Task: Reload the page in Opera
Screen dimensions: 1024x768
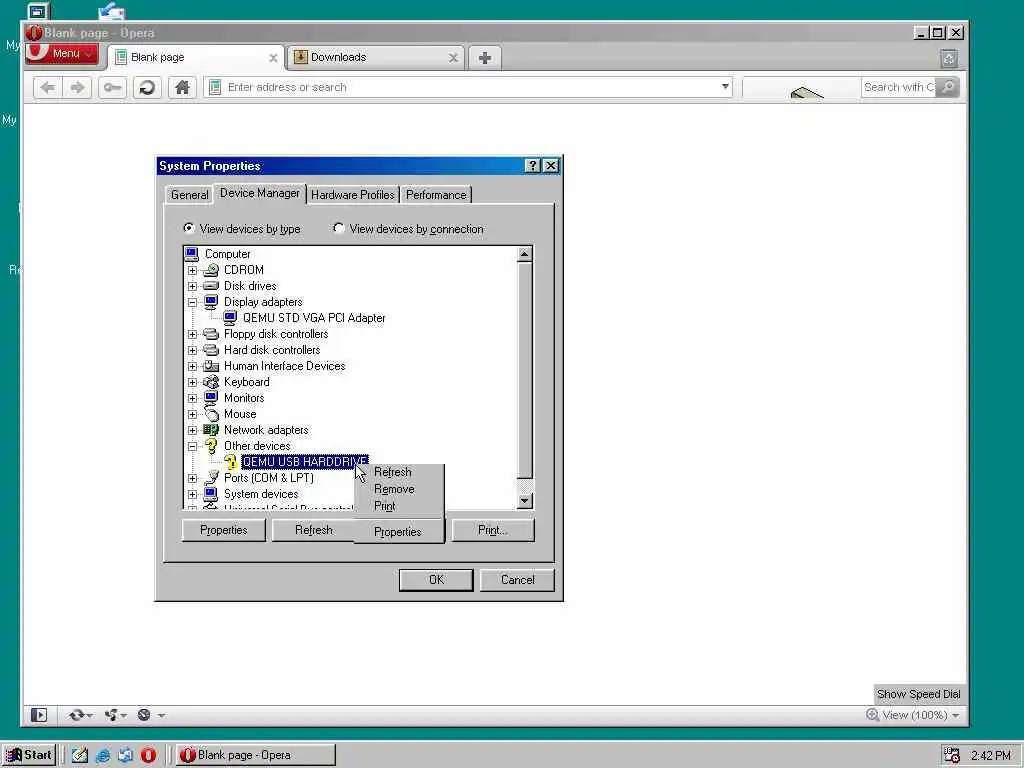Action: [148, 88]
